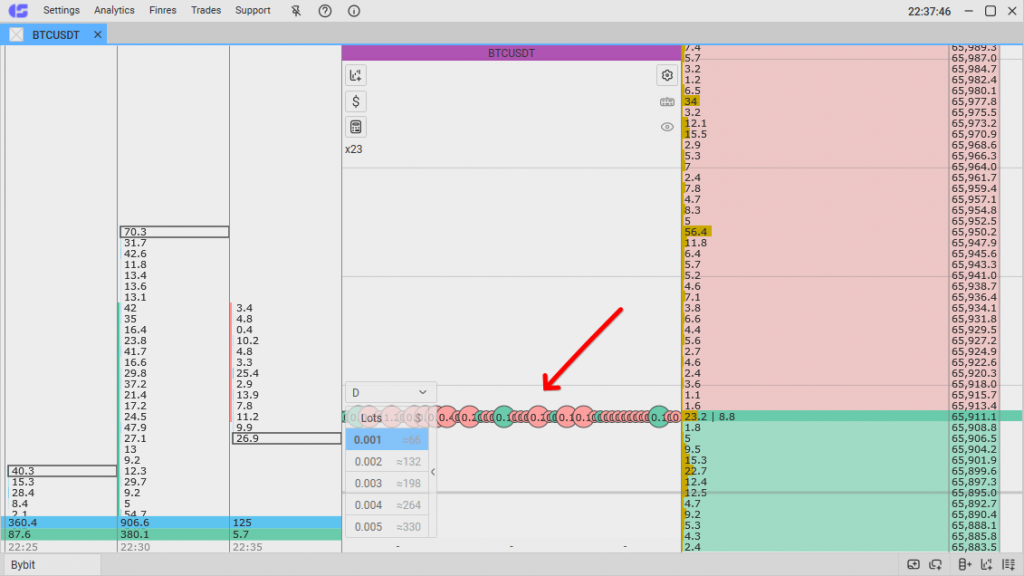Image resolution: width=1024 pixels, height=576 pixels.
Task: Click the info circle icon
Action: point(353,10)
